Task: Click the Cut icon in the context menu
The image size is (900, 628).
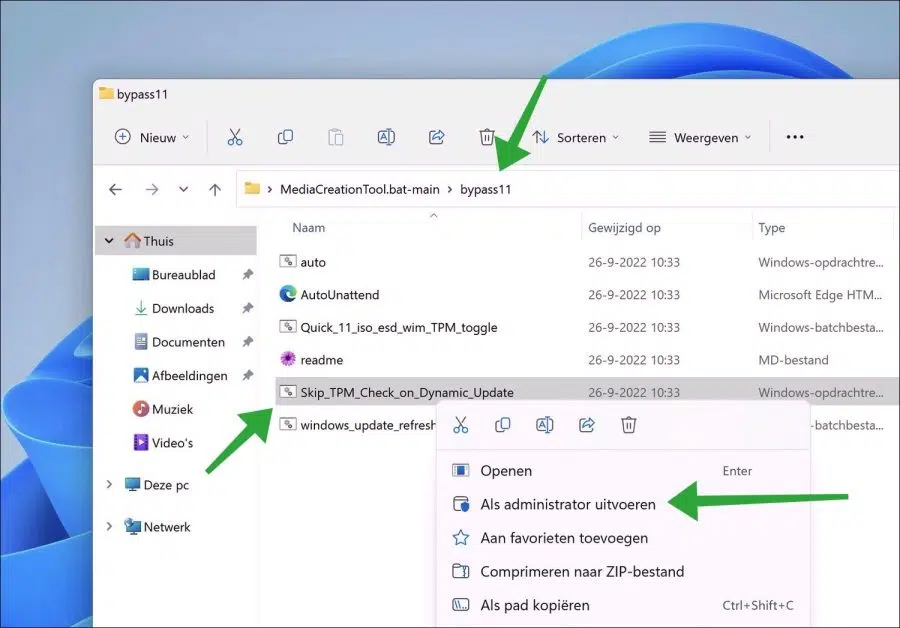Action: 461,425
